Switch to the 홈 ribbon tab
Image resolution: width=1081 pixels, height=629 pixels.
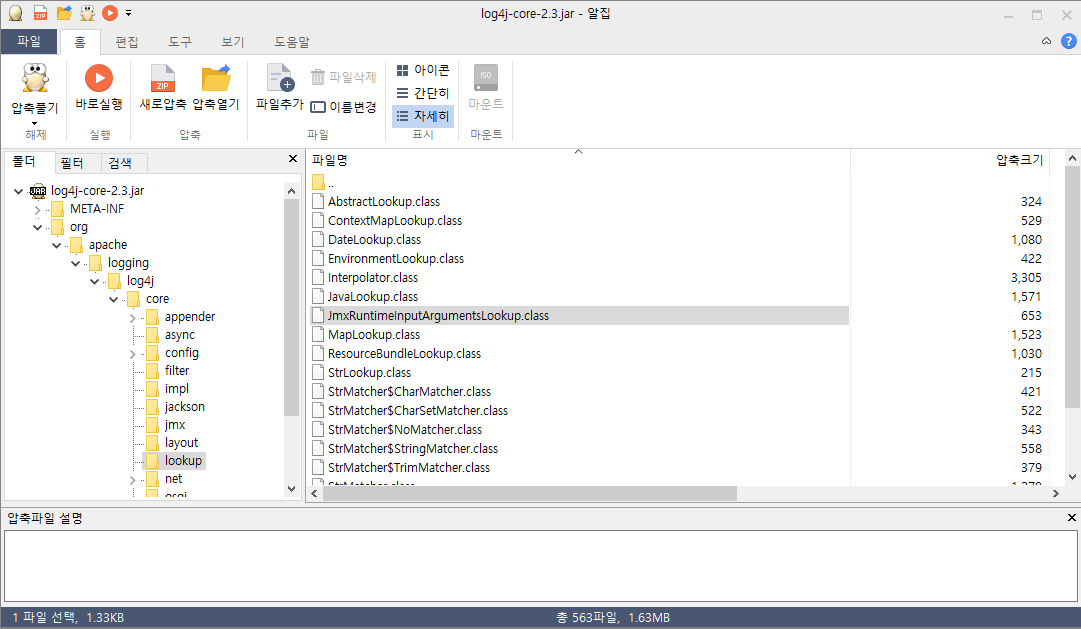(80, 42)
